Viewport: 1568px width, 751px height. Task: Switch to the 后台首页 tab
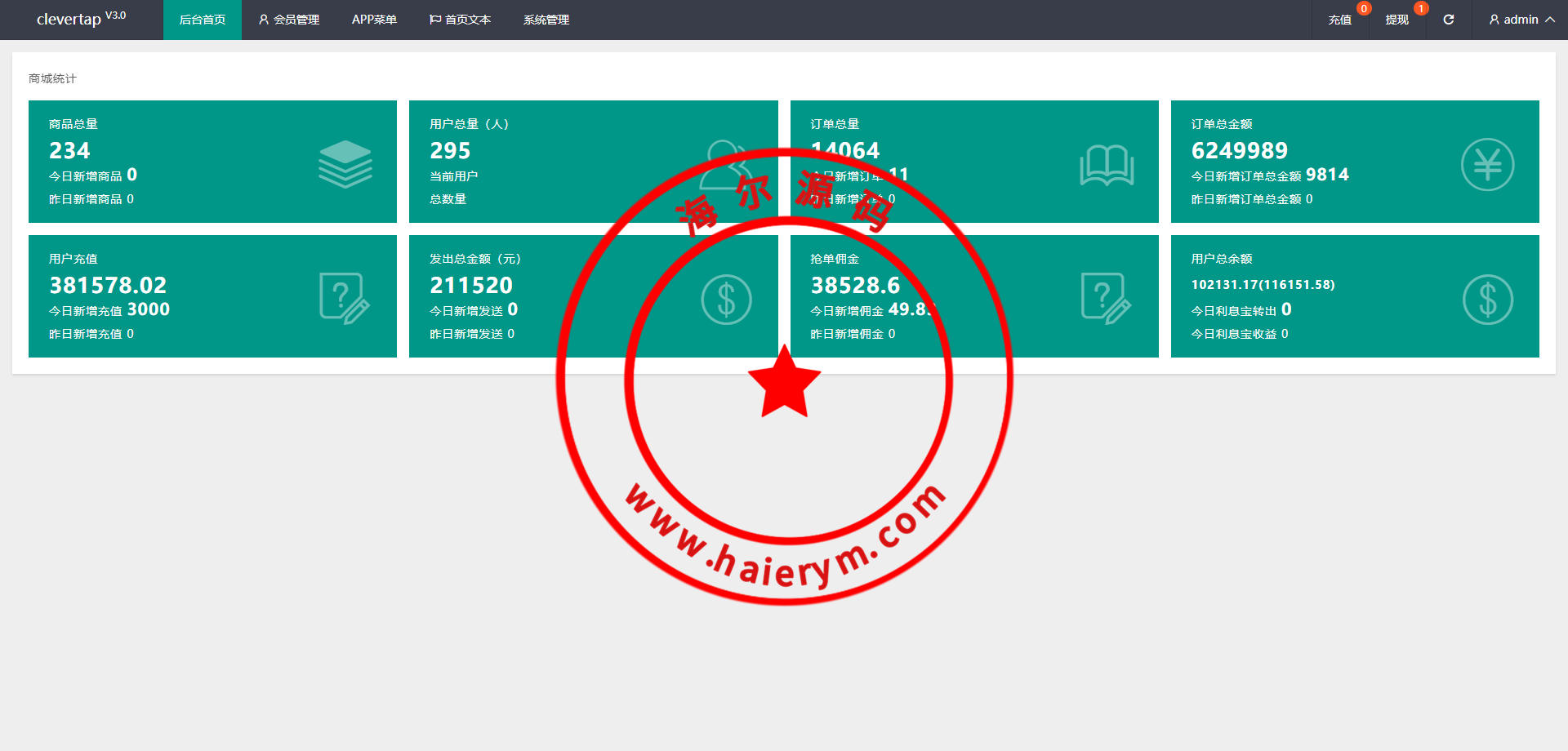[202, 20]
